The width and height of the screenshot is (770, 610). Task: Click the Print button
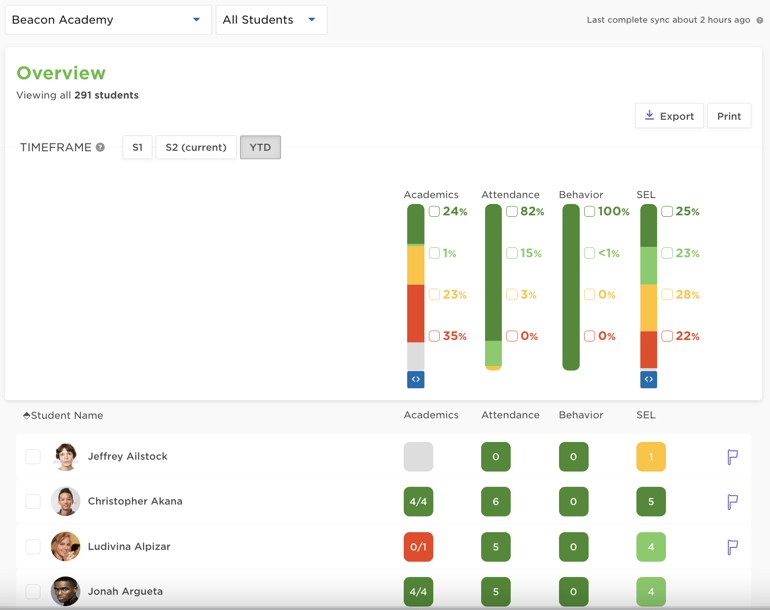click(729, 116)
